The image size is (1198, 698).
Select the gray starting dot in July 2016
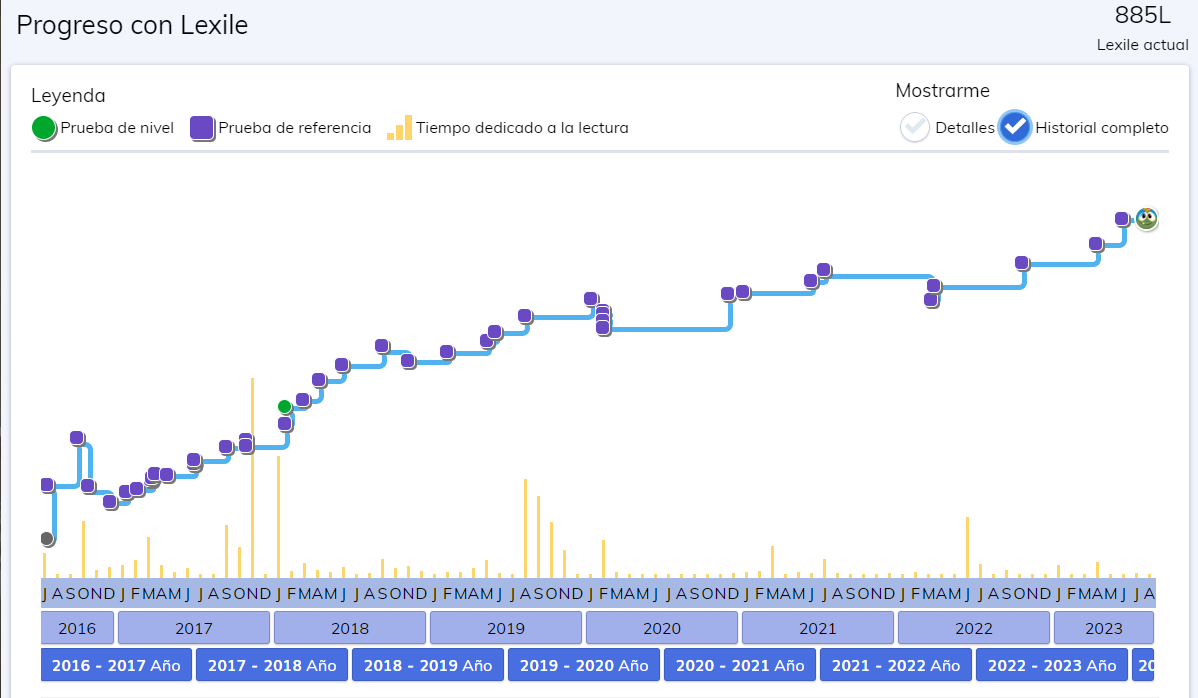[x=47, y=538]
